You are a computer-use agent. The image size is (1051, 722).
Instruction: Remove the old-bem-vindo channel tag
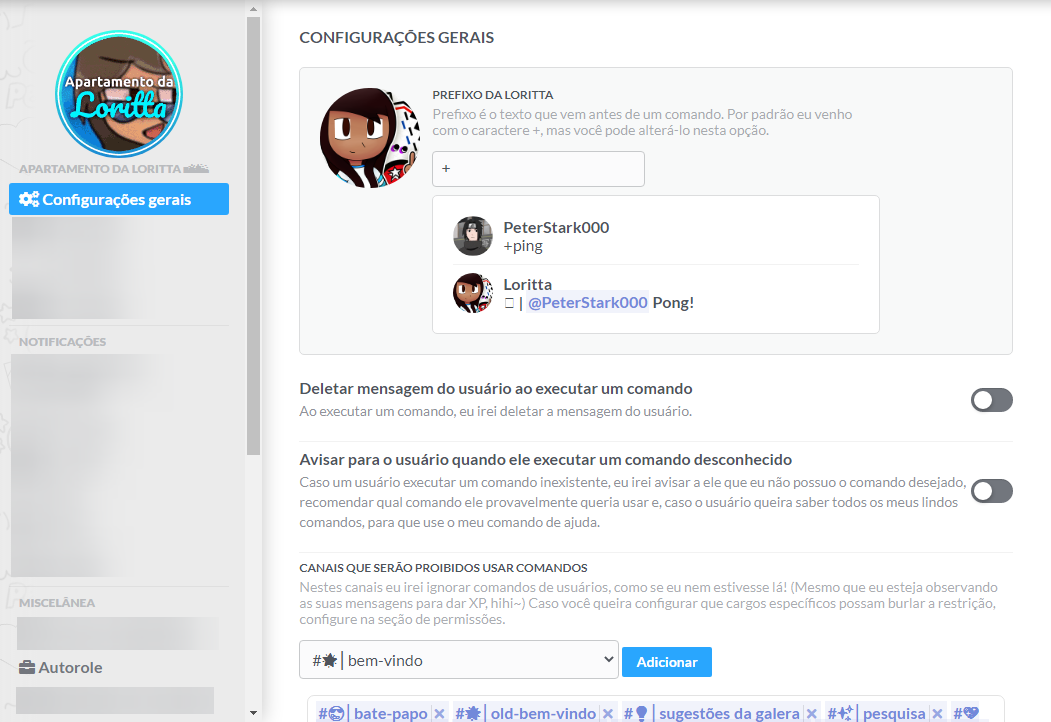coord(607,713)
